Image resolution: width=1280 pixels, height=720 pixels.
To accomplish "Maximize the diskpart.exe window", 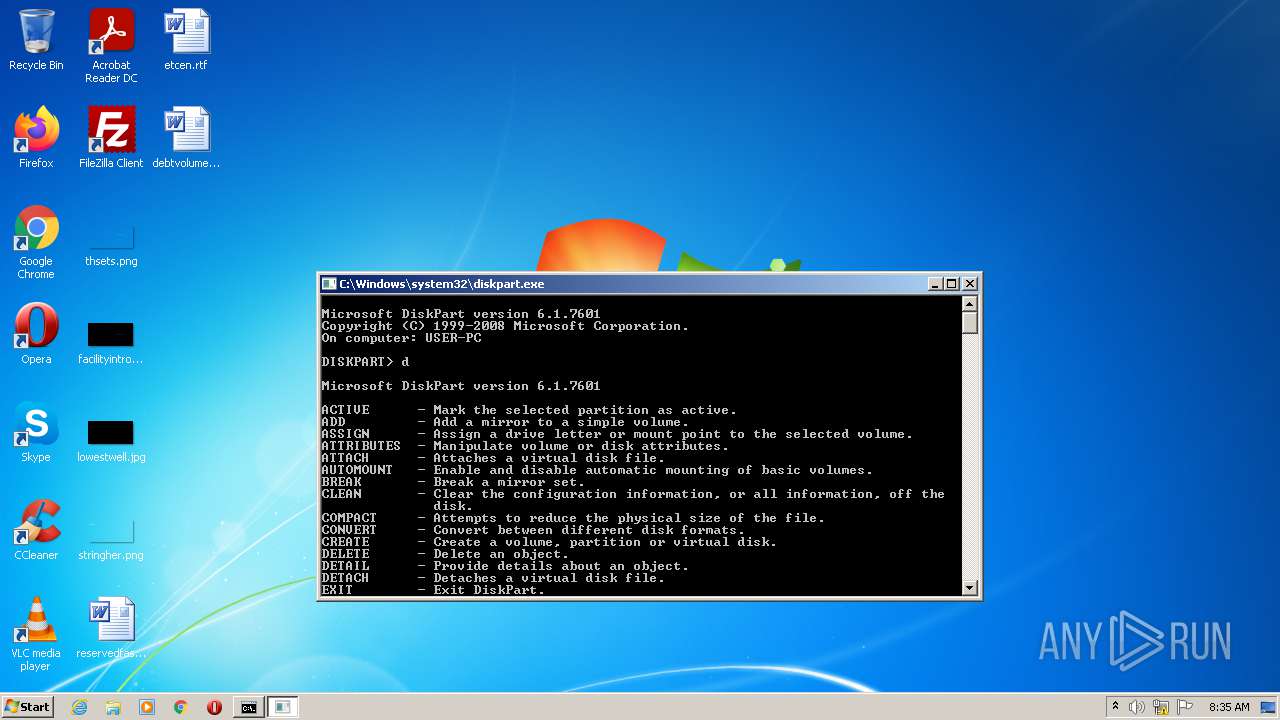I will (952, 284).
